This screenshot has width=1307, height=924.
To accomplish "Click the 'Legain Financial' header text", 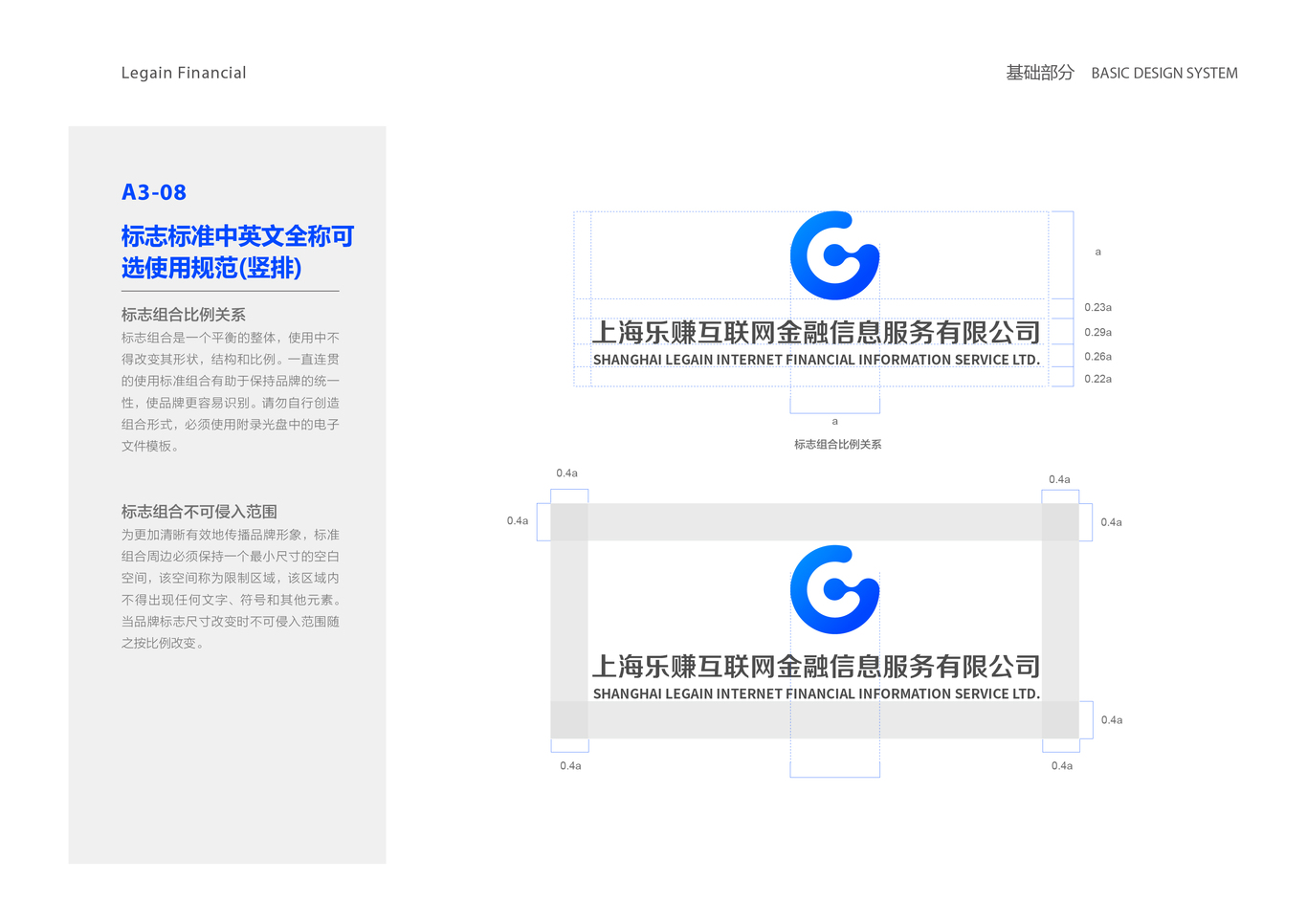I will [x=184, y=73].
